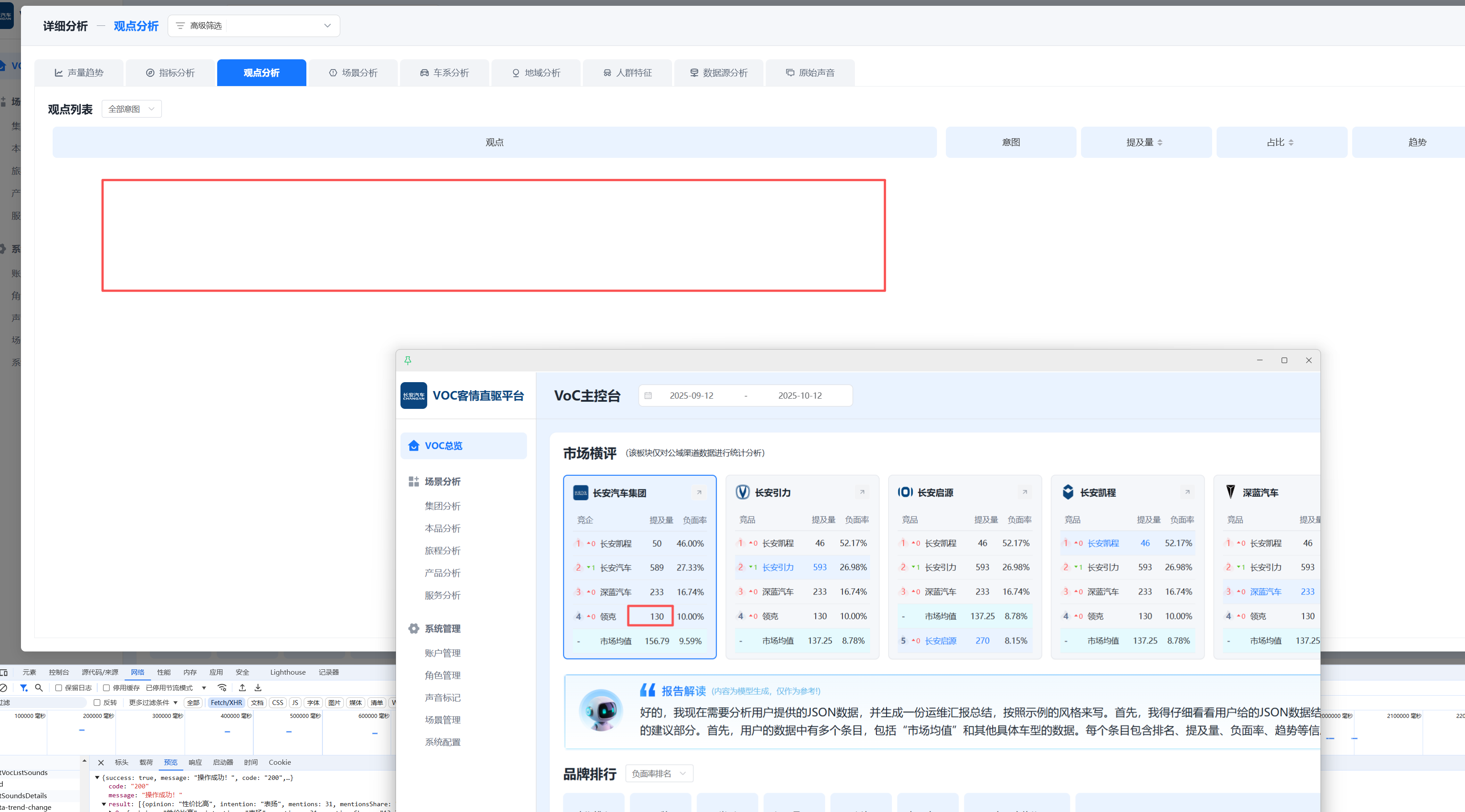Click the pin icon in floating window
1465x812 pixels.
coord(408,360)
